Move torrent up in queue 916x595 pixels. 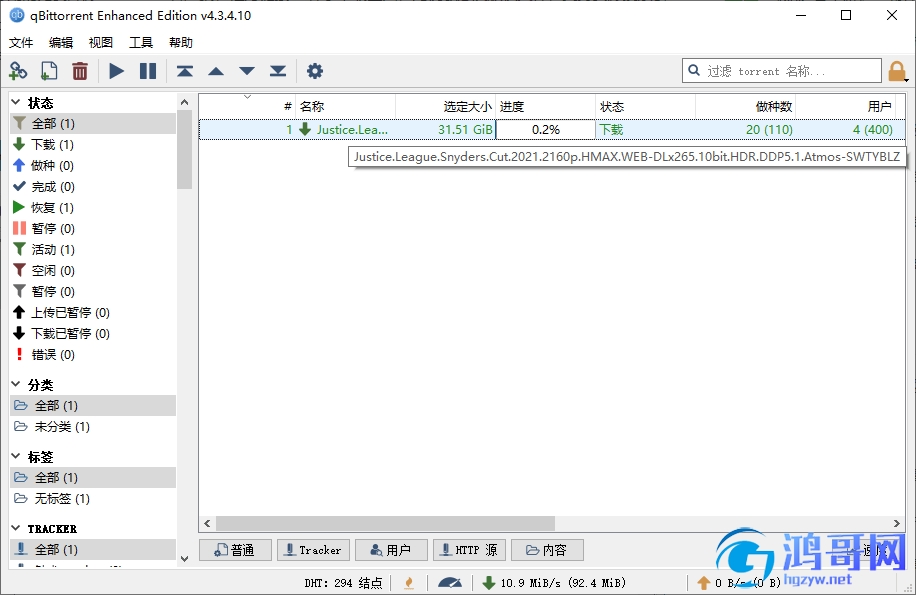pos(216,71)
